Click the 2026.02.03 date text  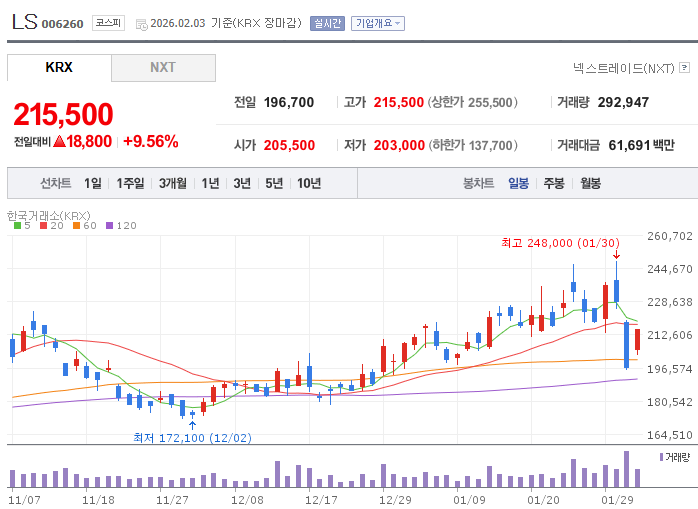[178, 23]
